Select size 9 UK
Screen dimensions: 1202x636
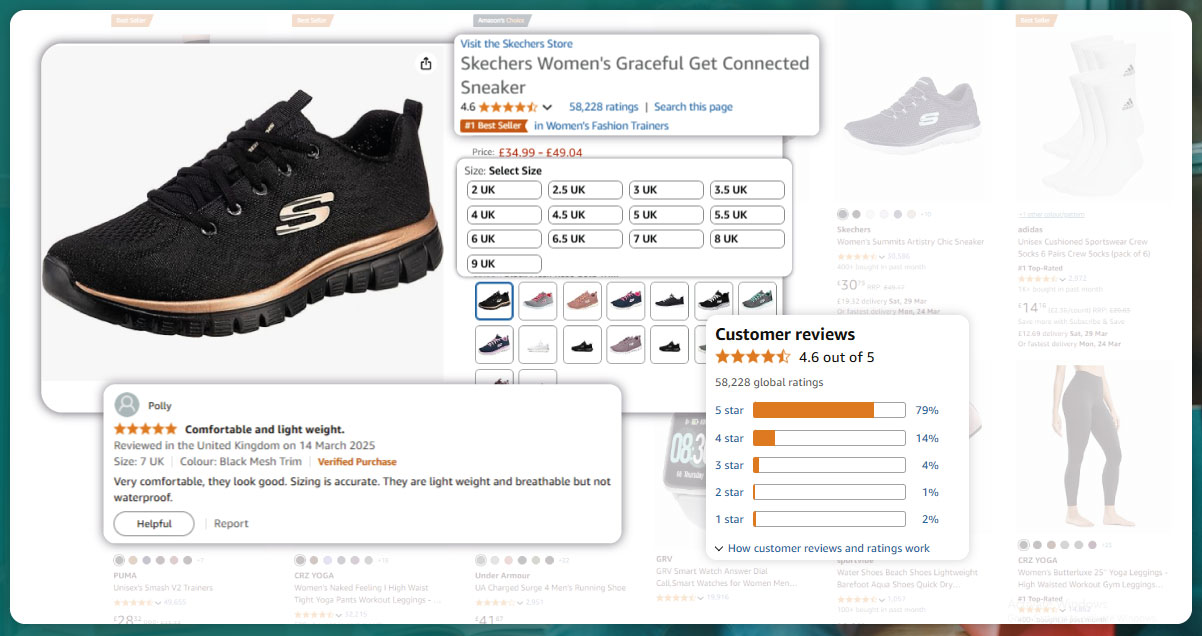(504, 264)
